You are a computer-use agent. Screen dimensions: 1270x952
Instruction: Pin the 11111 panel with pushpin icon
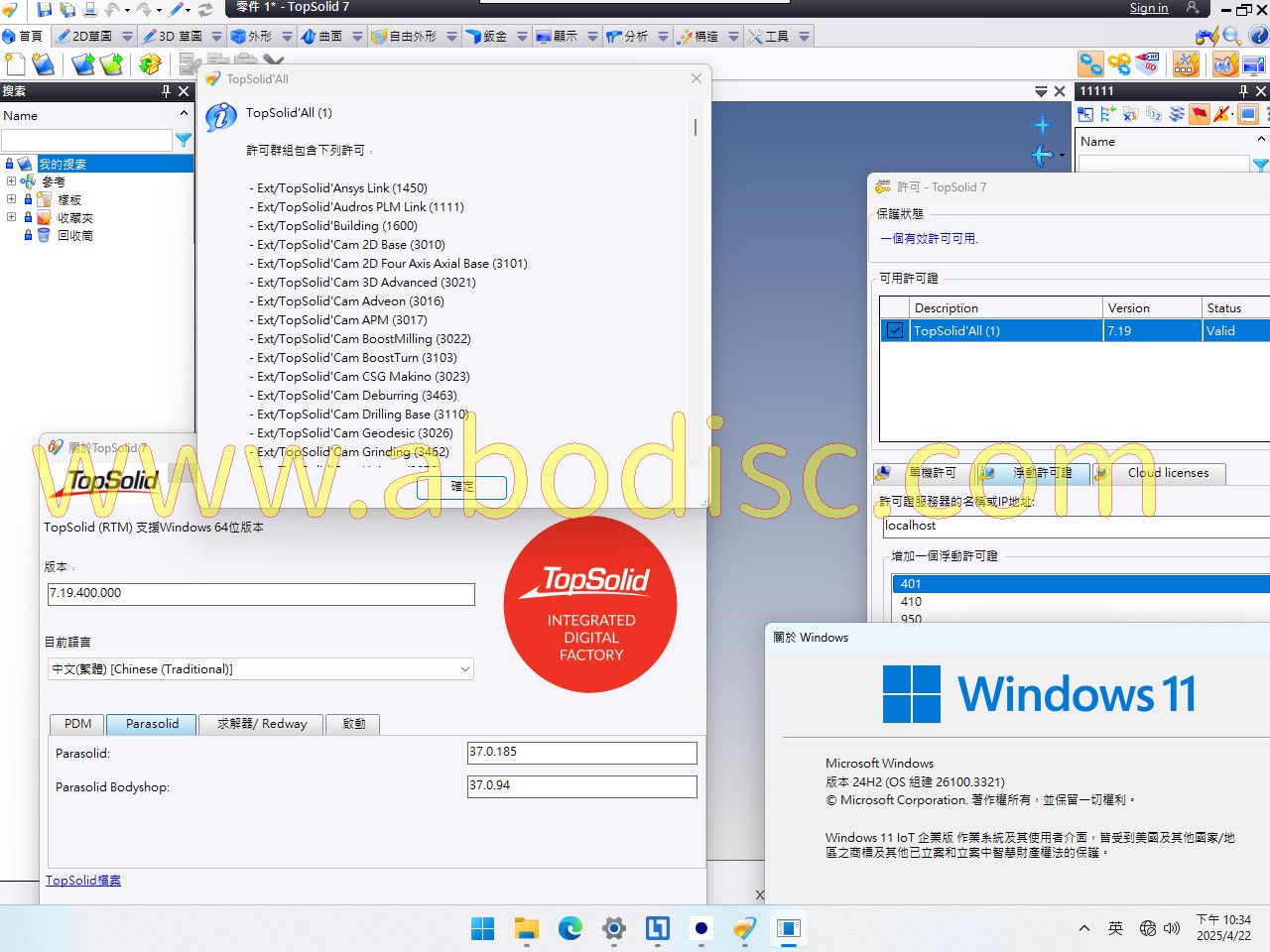[x=1243, y=91]
